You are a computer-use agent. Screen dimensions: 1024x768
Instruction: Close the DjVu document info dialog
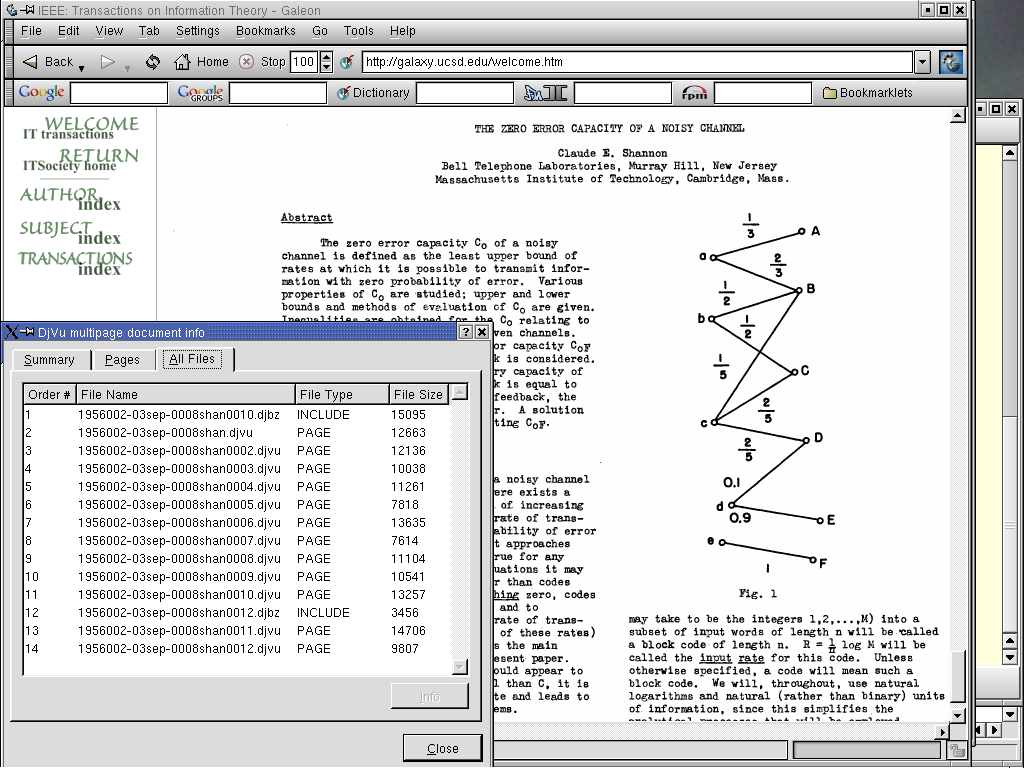tap(442, 748)
